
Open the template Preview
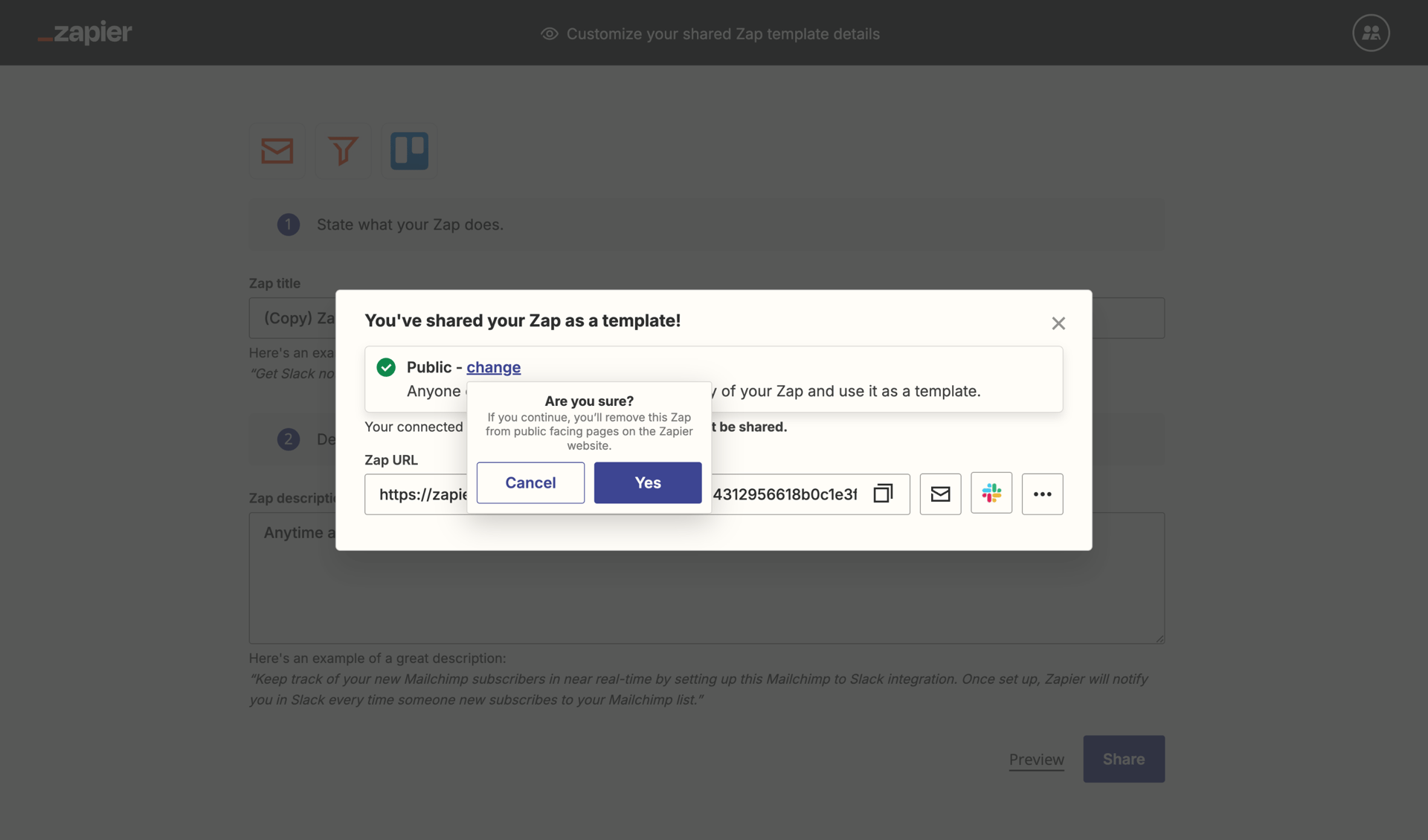pos(1036,759)
